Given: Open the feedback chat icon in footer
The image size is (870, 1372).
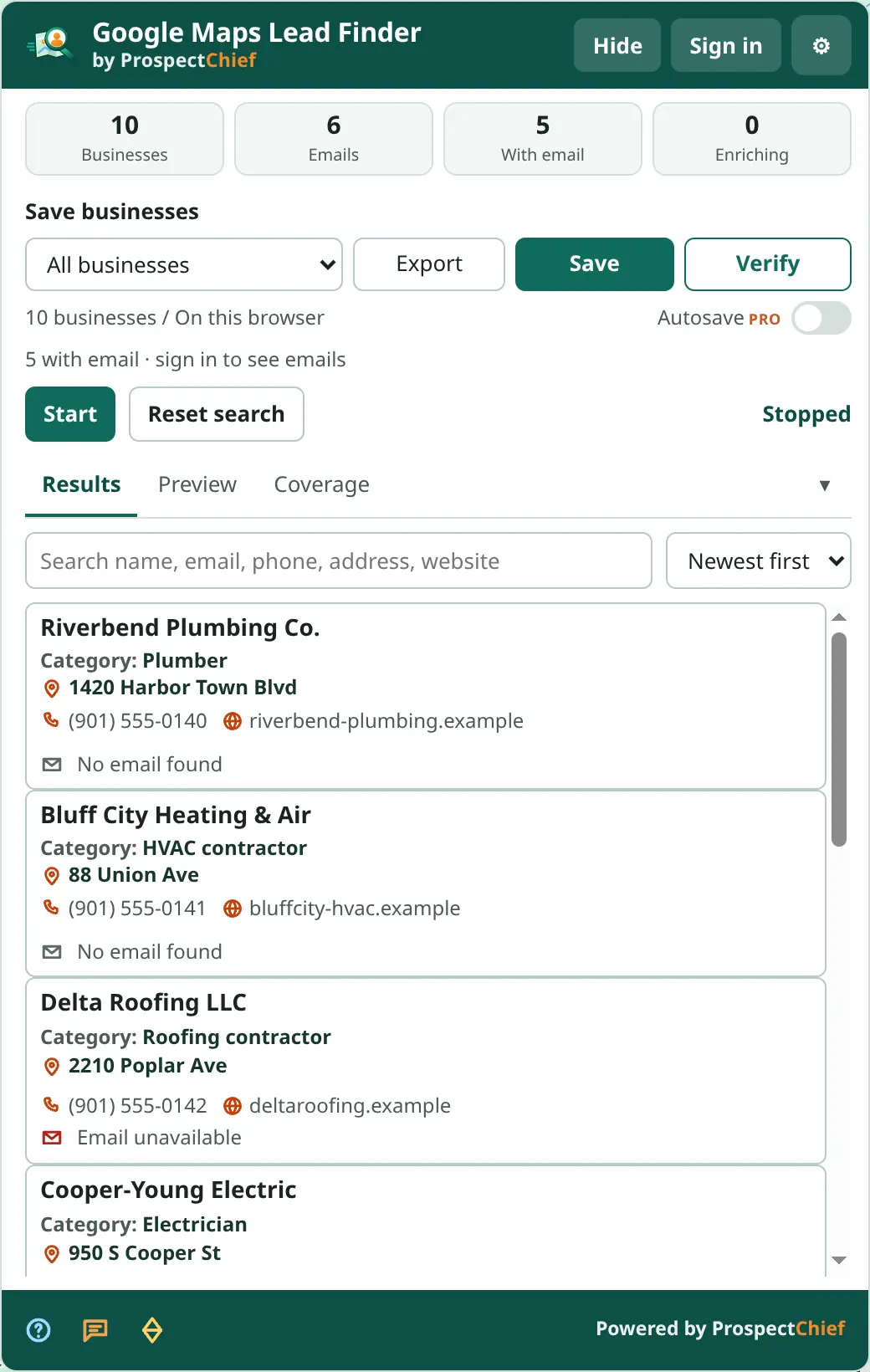Looking at the screenshot, I should tap(95, 1329).
